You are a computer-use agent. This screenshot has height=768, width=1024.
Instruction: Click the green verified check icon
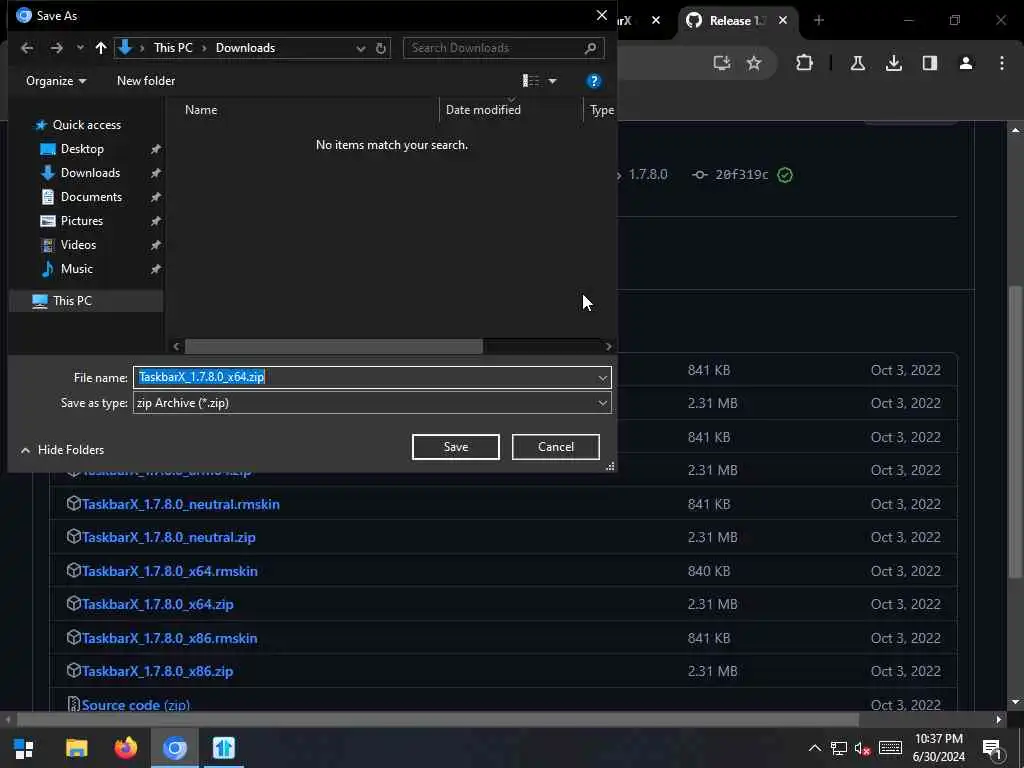coord(785,175)
